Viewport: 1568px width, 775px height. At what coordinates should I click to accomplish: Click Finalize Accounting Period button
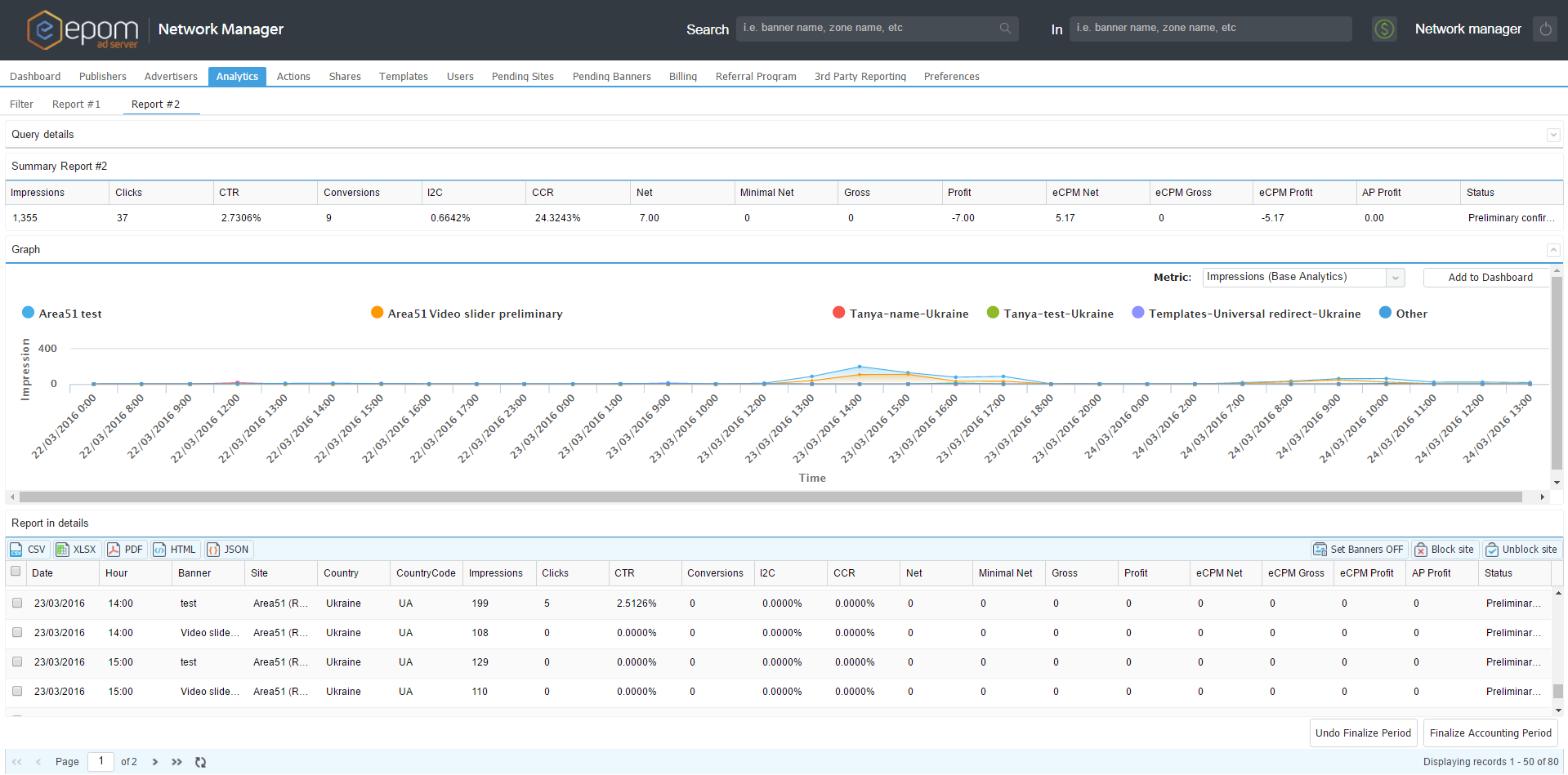point(1490,733)
